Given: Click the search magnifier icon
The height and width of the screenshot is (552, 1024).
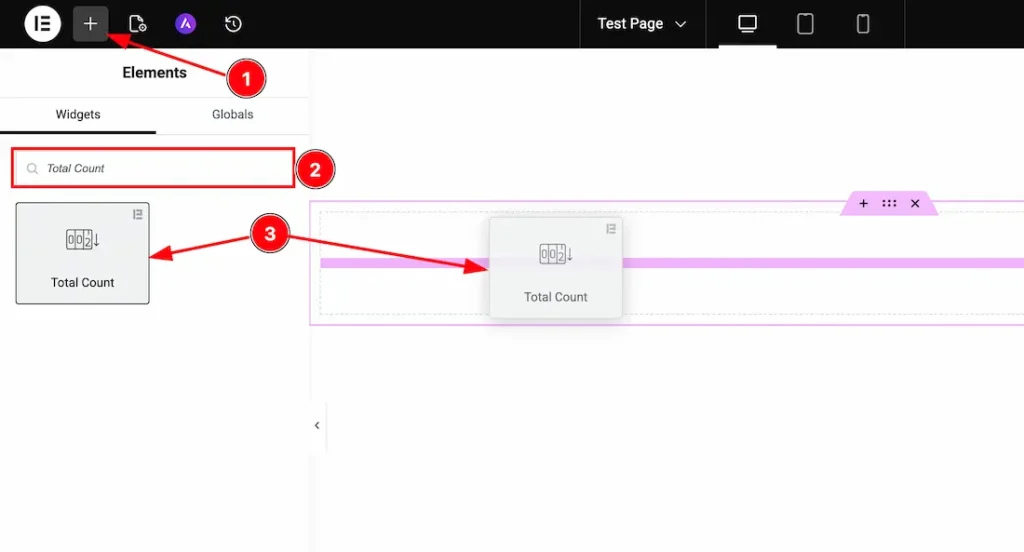Looking at the screenshot, I should pos(32,169).
